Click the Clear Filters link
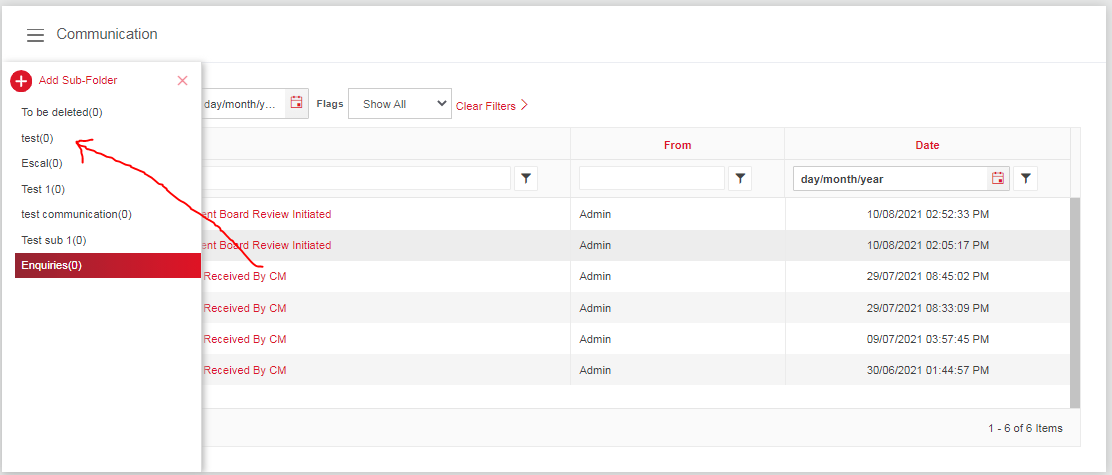The width and height of the screenshot is (1112, 475). coord(491,105)
